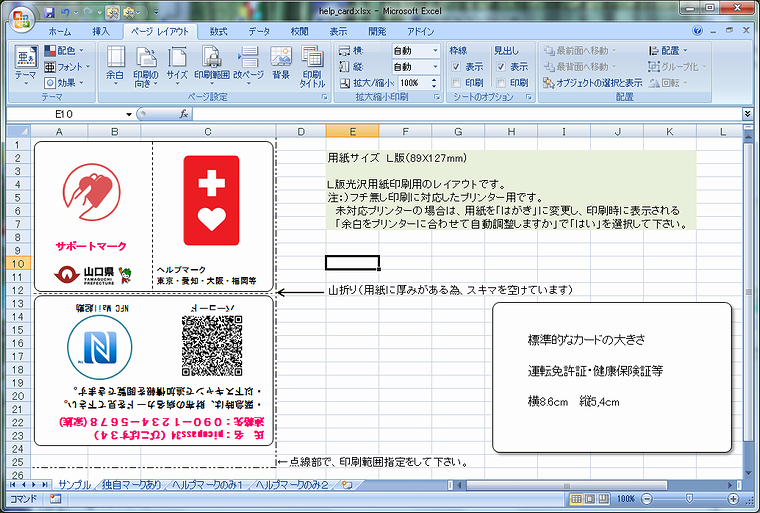This screenshot has width=760, height=513.
Task: Switch to the 数式 ribbon tab
Action: coord(218,31)
